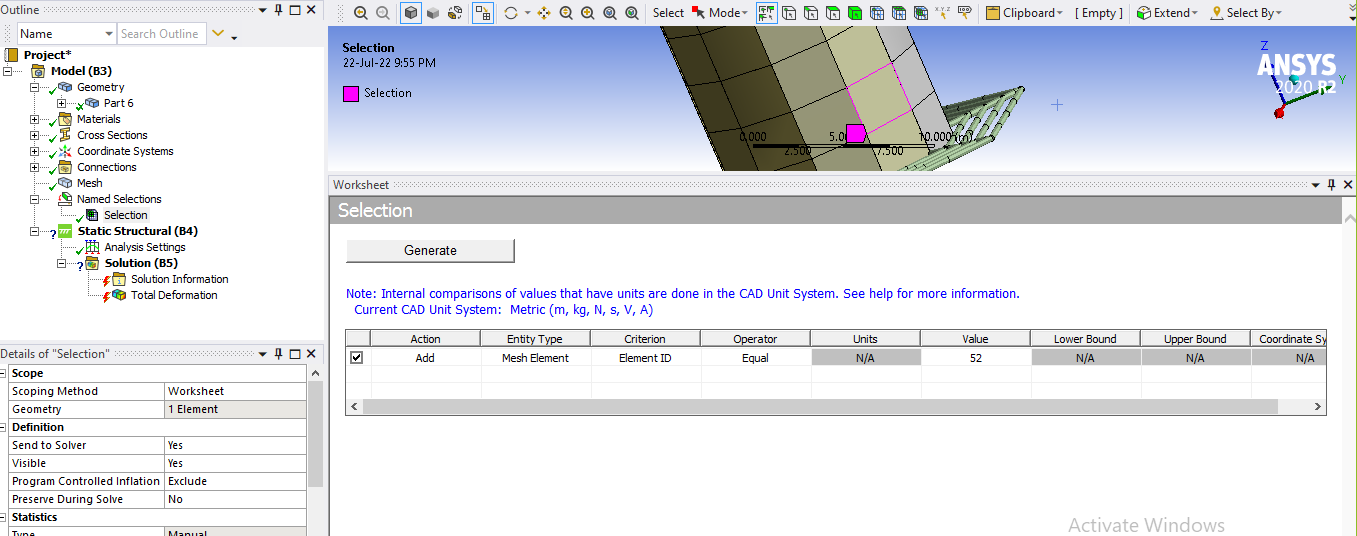Uncheck the Add Mesh Element row checkbox

tap(357, 357)
